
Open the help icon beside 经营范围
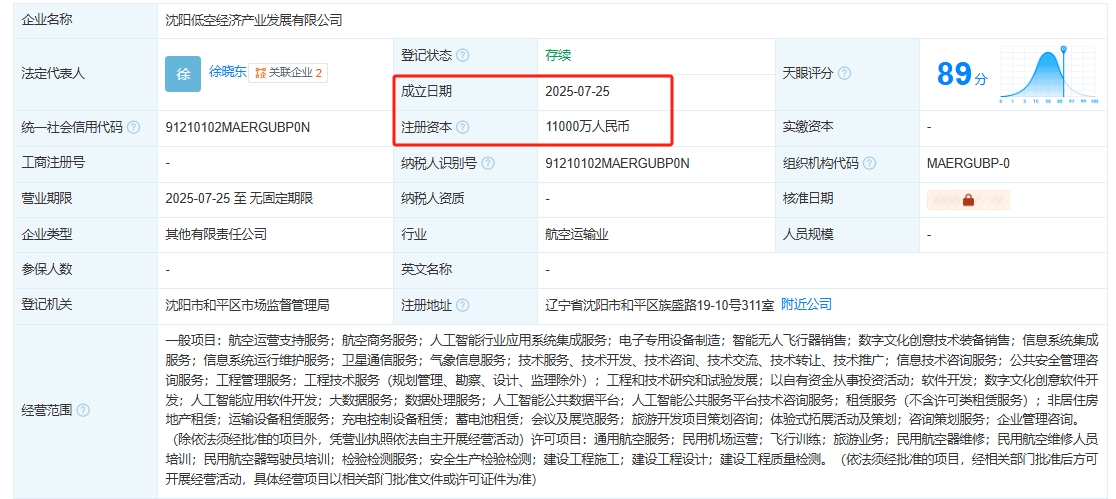[x=83, y=411]
